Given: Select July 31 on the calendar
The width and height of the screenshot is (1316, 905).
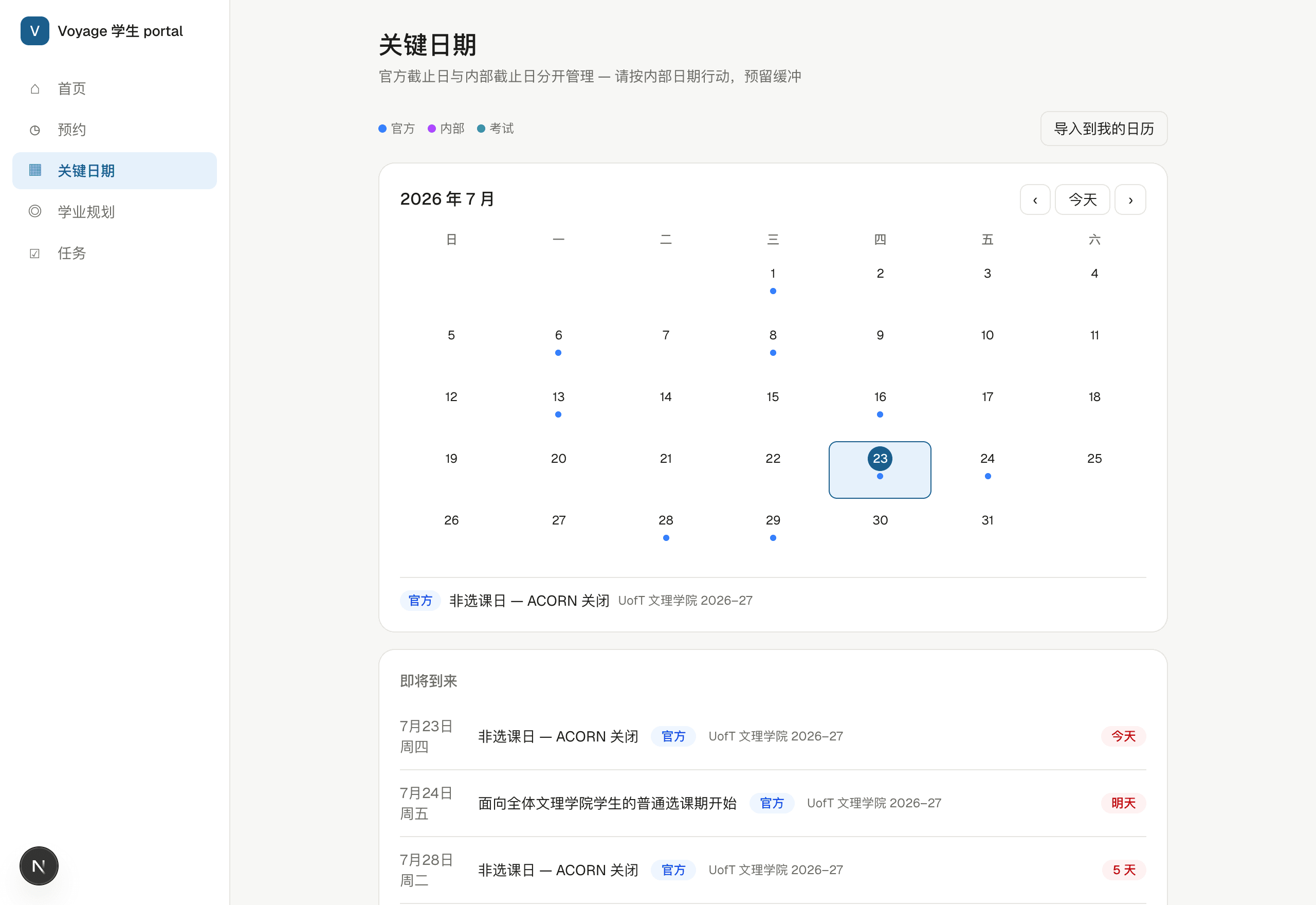Looking at the screenshot, I should click(986, 531).
